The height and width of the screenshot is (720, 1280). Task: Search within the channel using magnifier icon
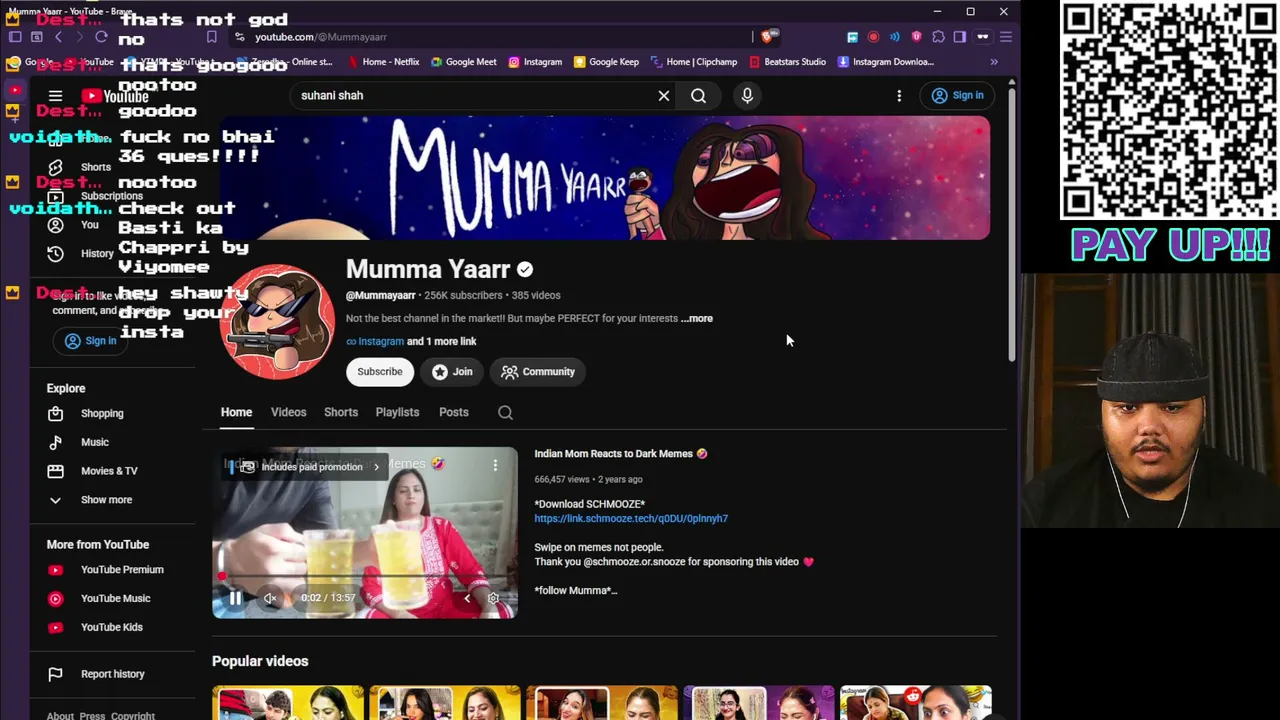click(505, 412)
